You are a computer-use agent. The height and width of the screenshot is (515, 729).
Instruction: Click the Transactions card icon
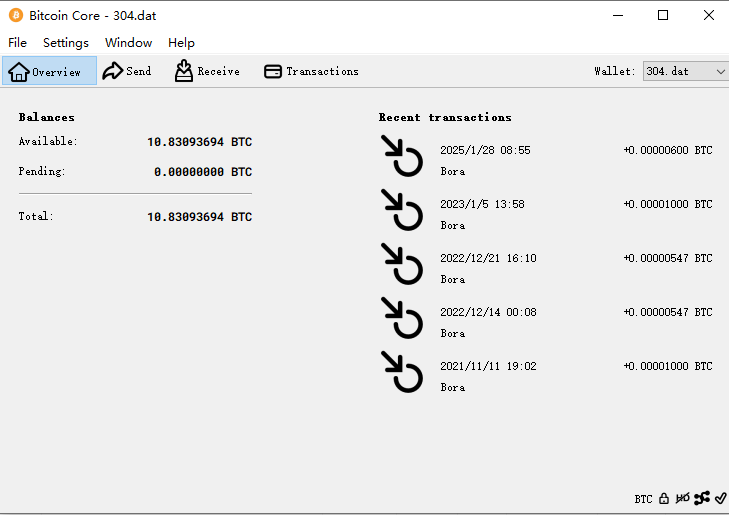(272, 71)
